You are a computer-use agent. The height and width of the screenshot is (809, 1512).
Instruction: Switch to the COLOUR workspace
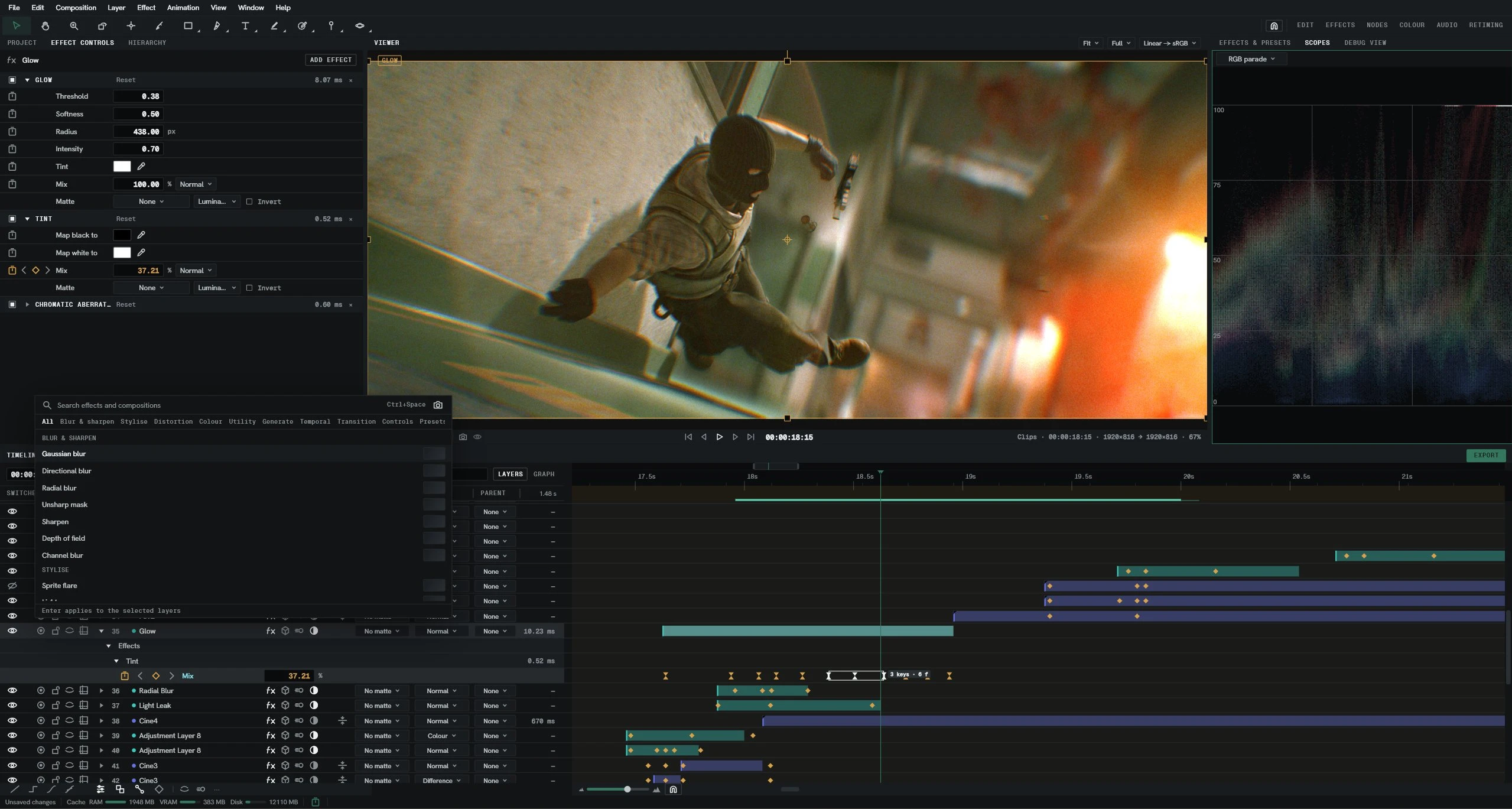pos(1412,25)
